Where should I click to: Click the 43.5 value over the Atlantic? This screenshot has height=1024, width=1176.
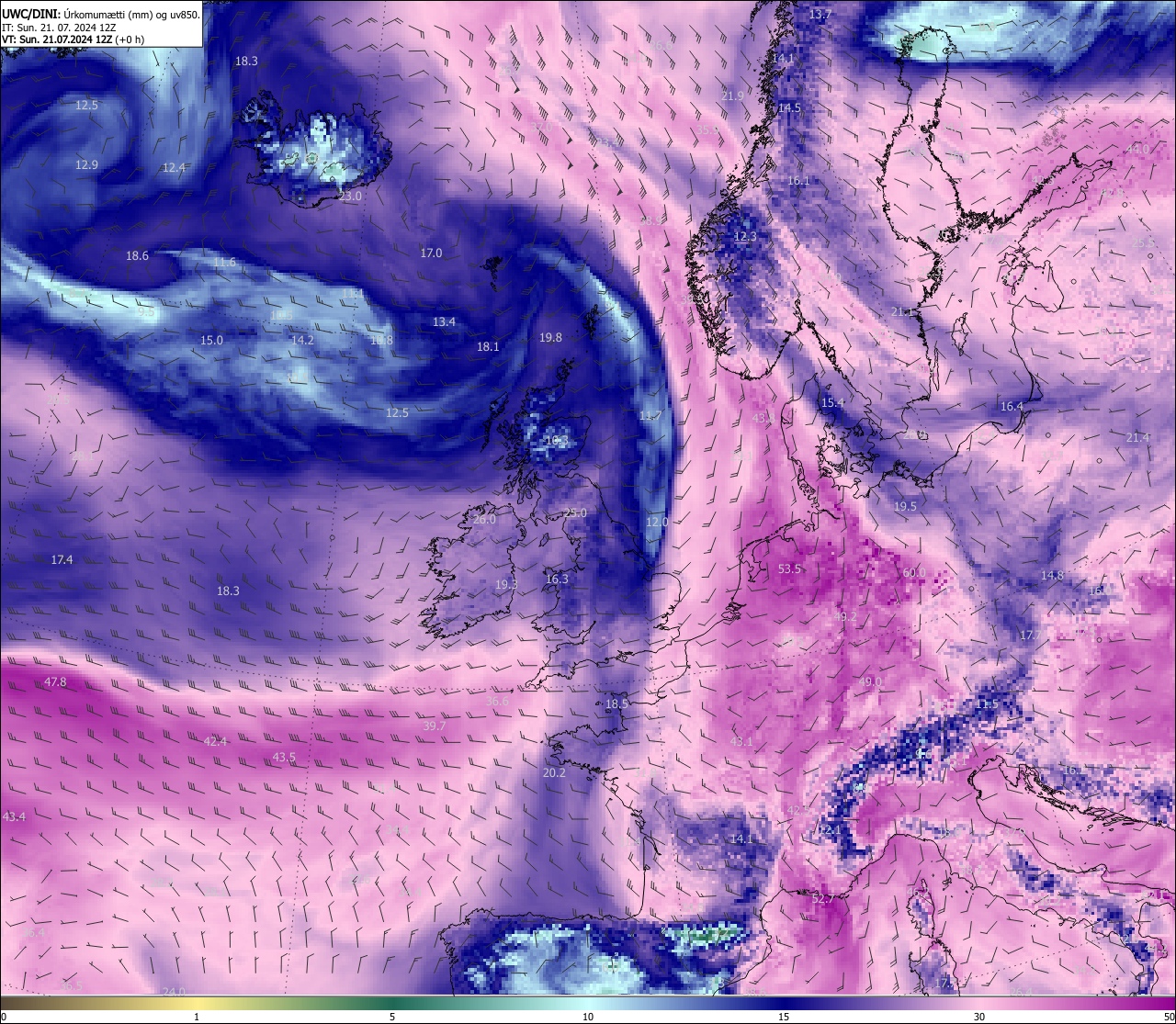pos(284,758)
